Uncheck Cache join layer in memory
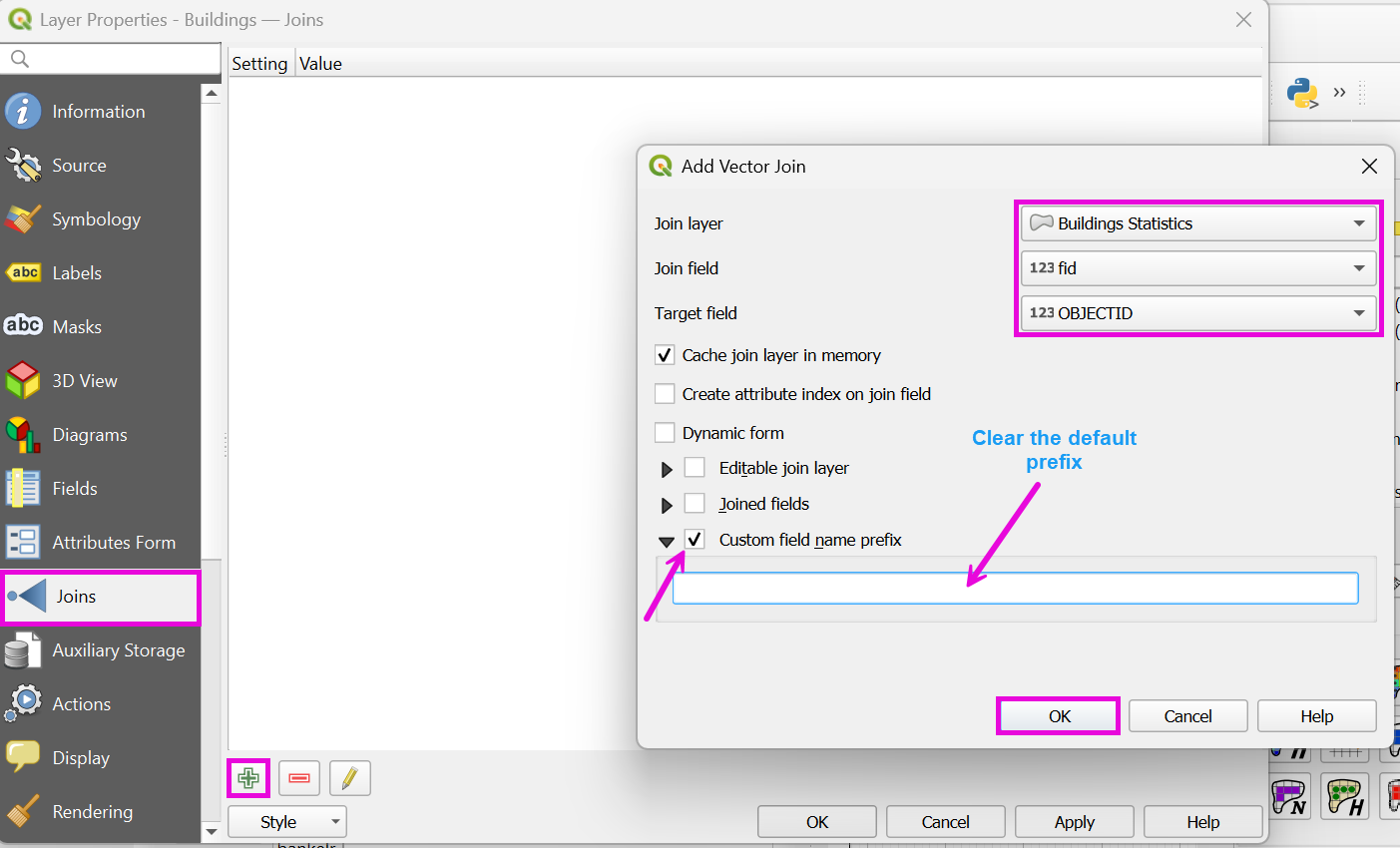This screenshot has height=848, width=1400. click(665, 355)
